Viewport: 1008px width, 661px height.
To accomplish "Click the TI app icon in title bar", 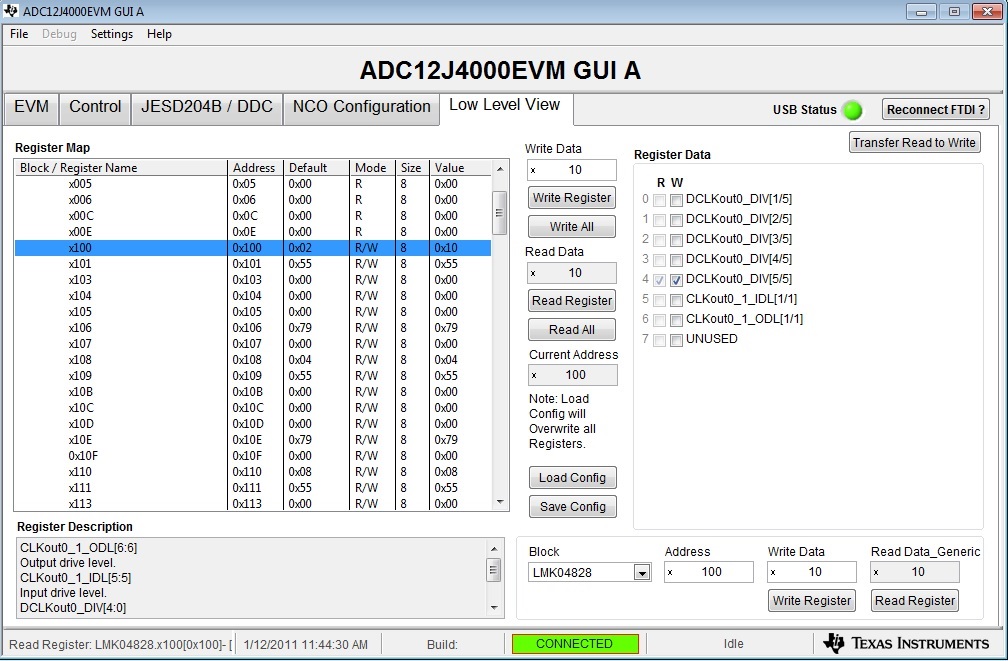I will click(10, 11).
